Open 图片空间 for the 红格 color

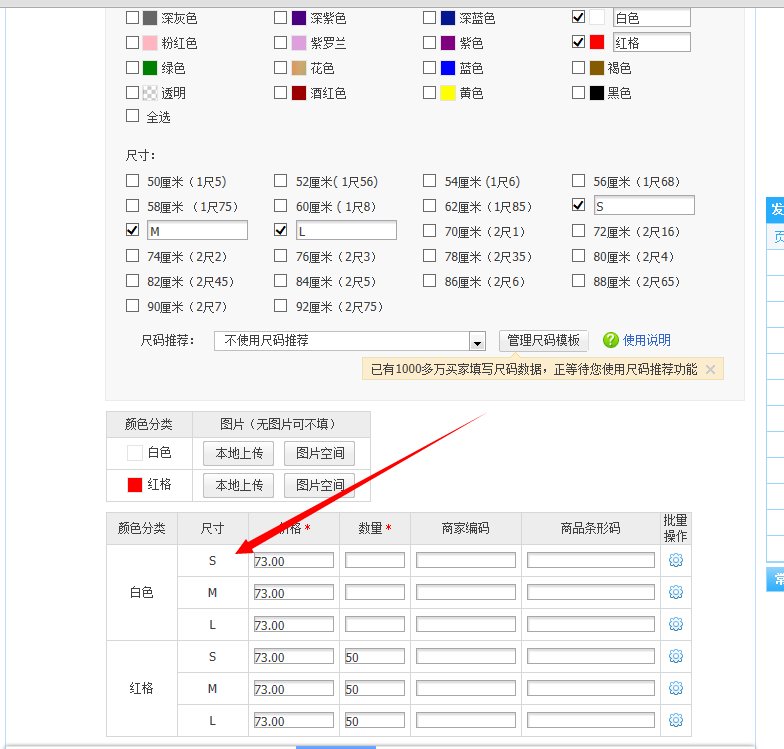(319, 485)
